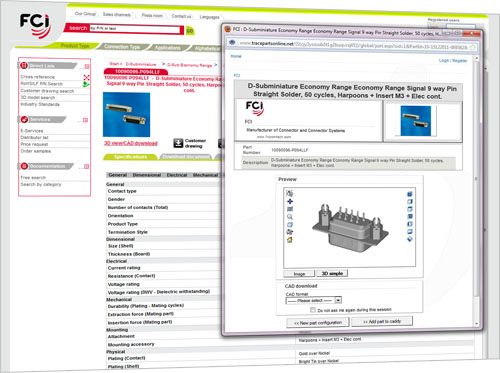Choose the second view cube icon on right

pos(410,201)
